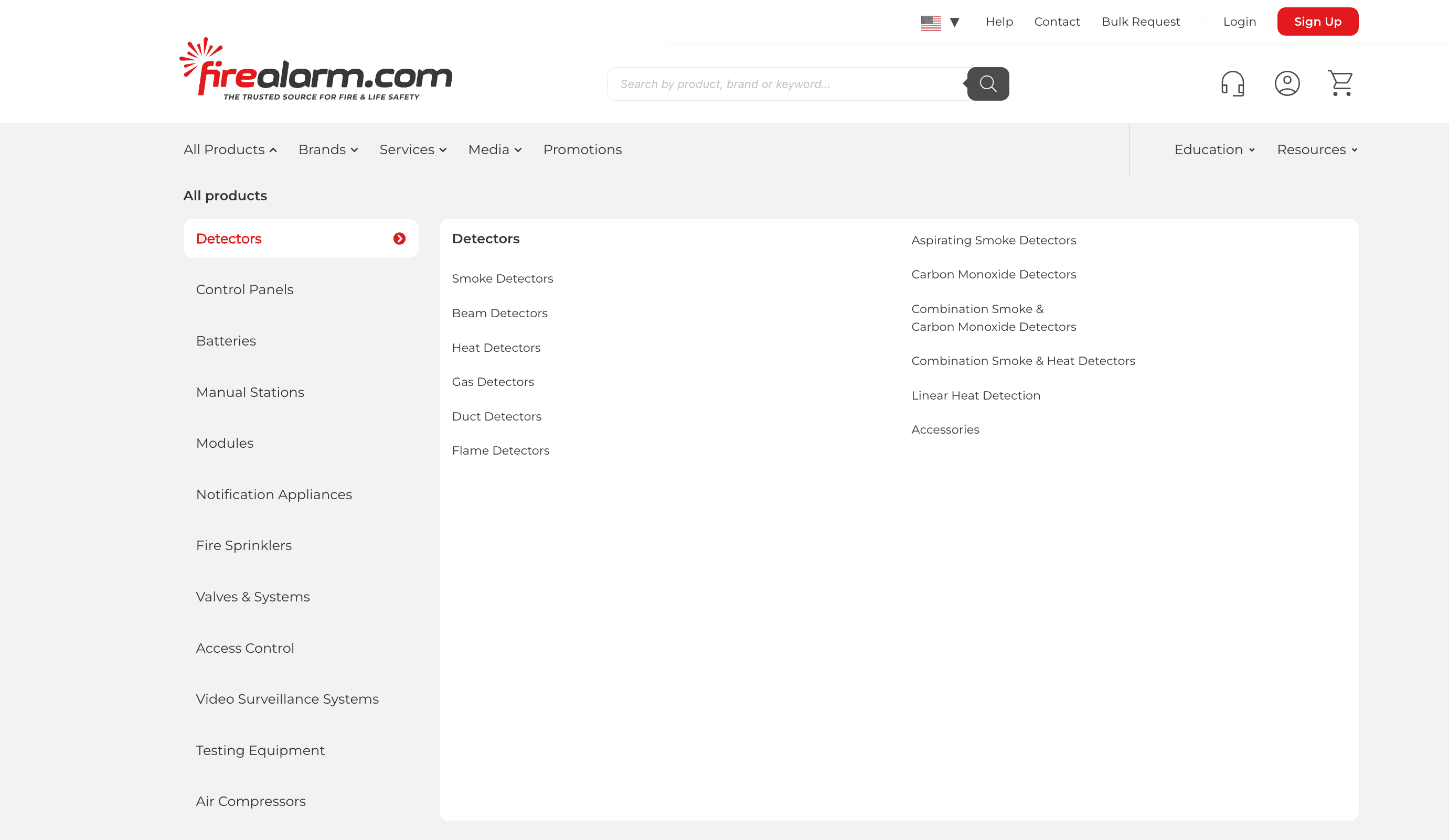Click Bulk Request link
Viewport: 1449px width, 840px height.
1140,22
